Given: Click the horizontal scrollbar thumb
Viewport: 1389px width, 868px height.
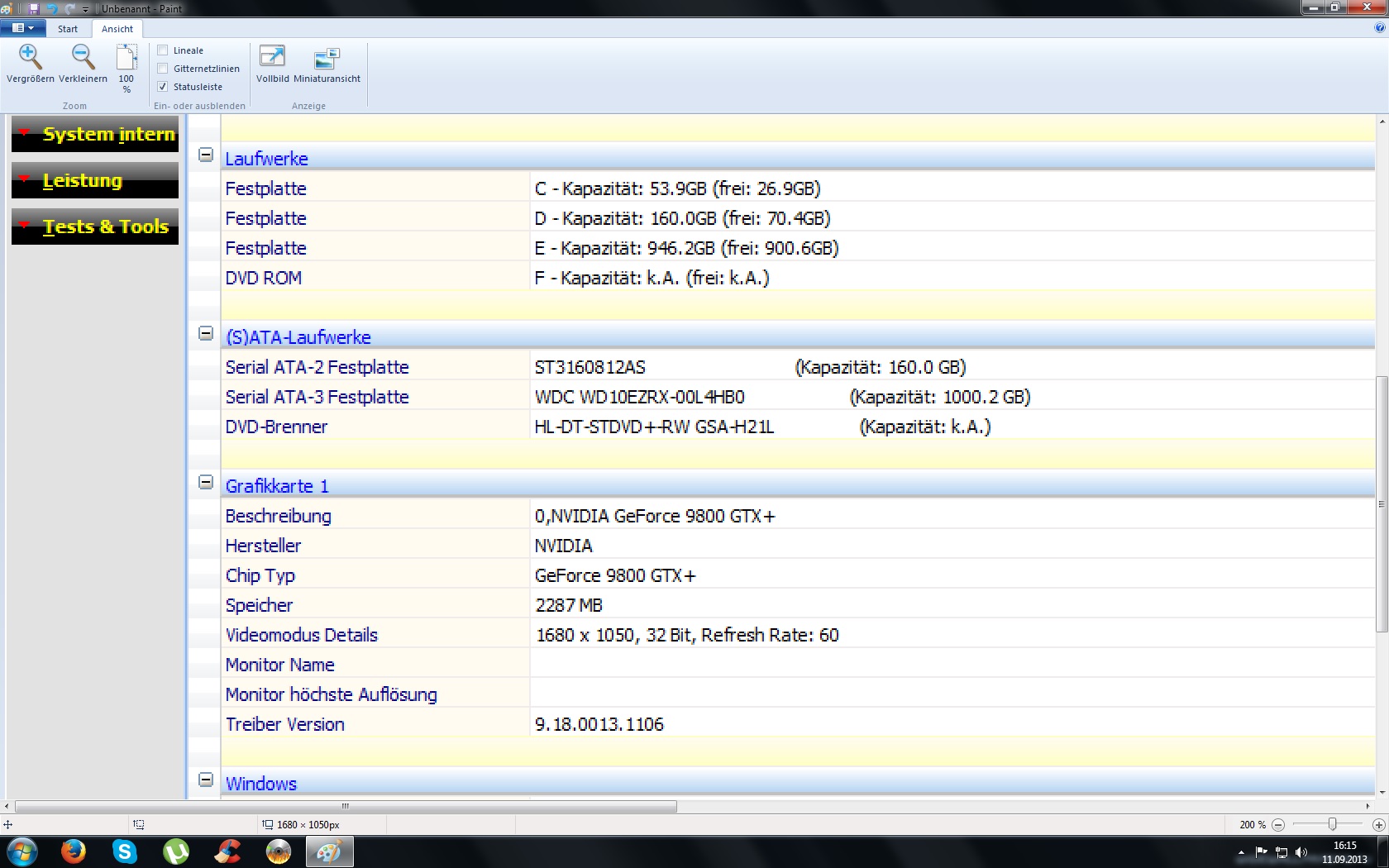Looking at the screenshot, I should pos(346,806).
